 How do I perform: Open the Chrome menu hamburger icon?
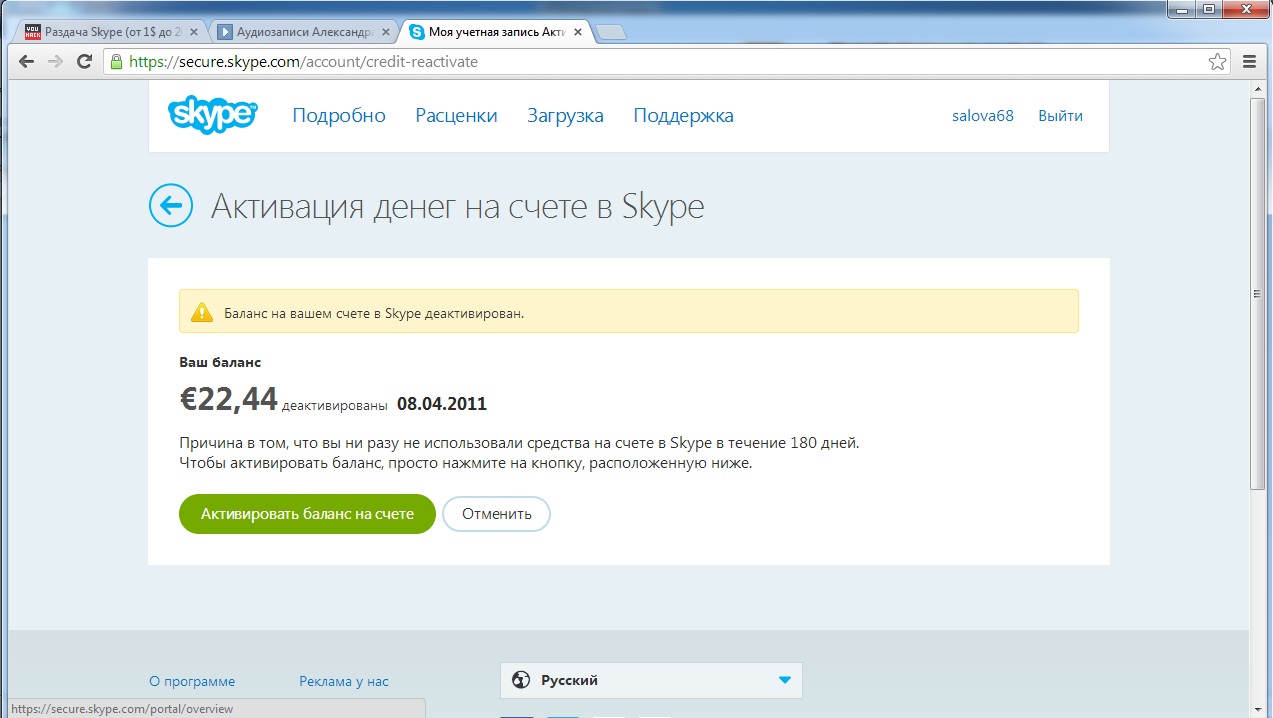pyautogui.click(x=1249, y=62)
